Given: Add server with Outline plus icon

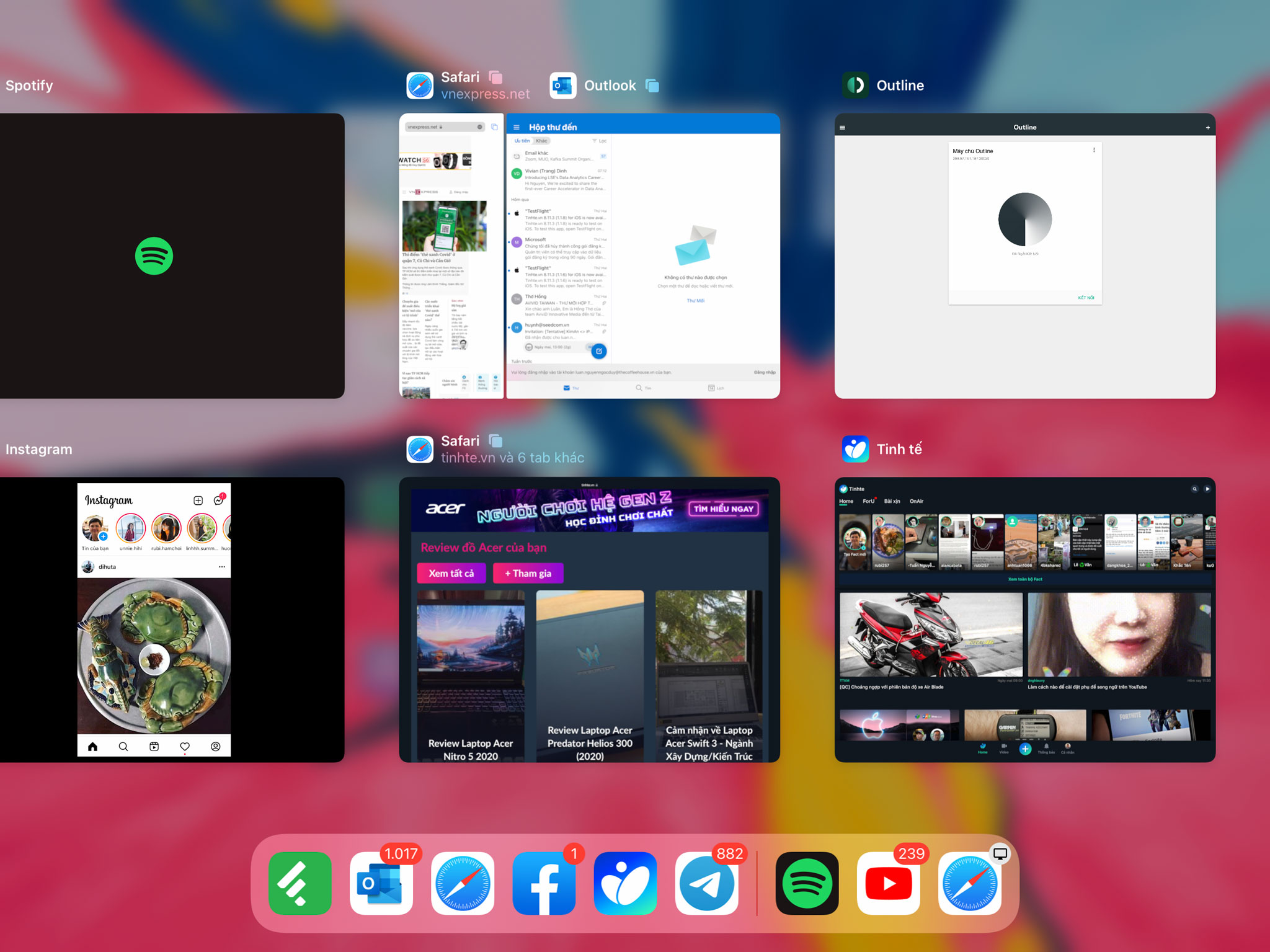Looking at the screenshot, I should click(x=1208, y=128).
